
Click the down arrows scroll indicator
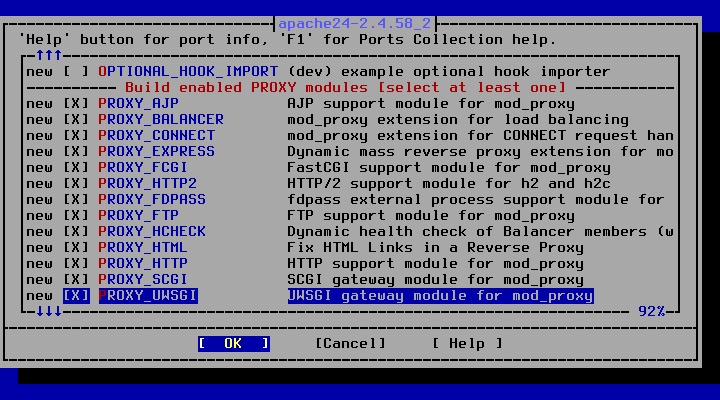coord(49,312)
